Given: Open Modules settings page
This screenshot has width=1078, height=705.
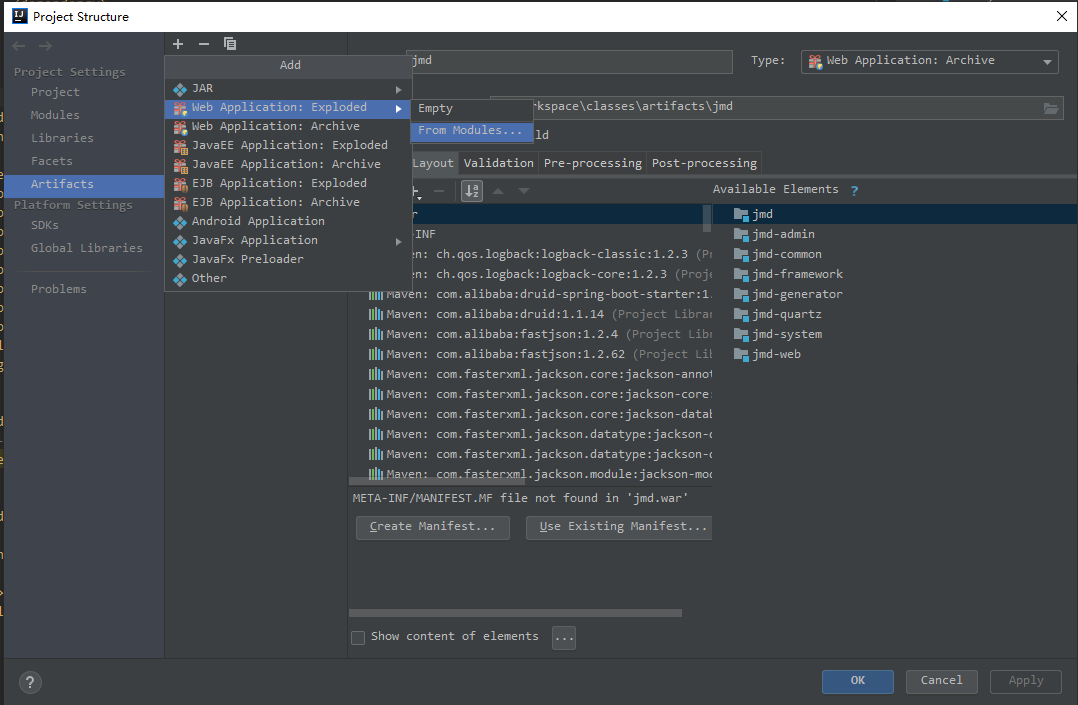Looking at the screenshot, I should coord(55,116).
